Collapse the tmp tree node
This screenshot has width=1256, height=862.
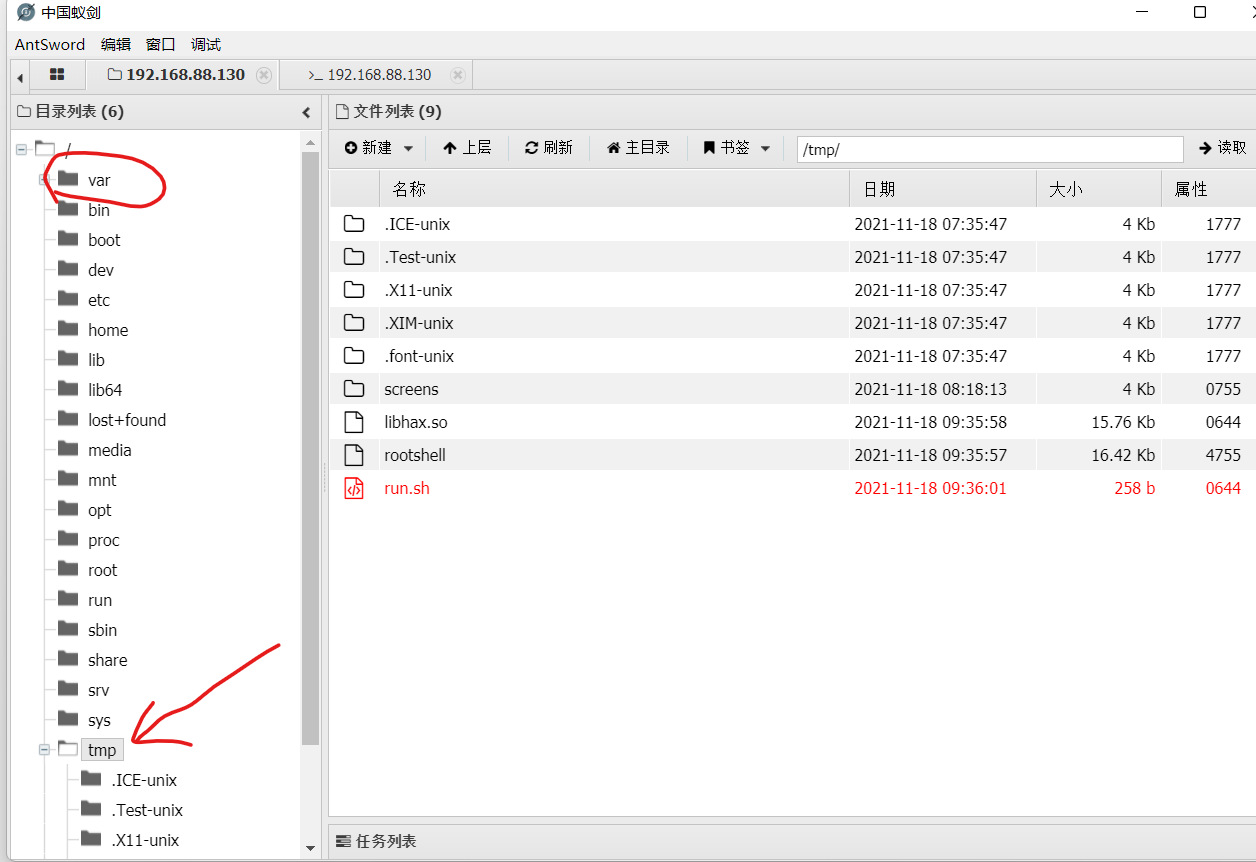pyautogui.click(x=44, y=749)
